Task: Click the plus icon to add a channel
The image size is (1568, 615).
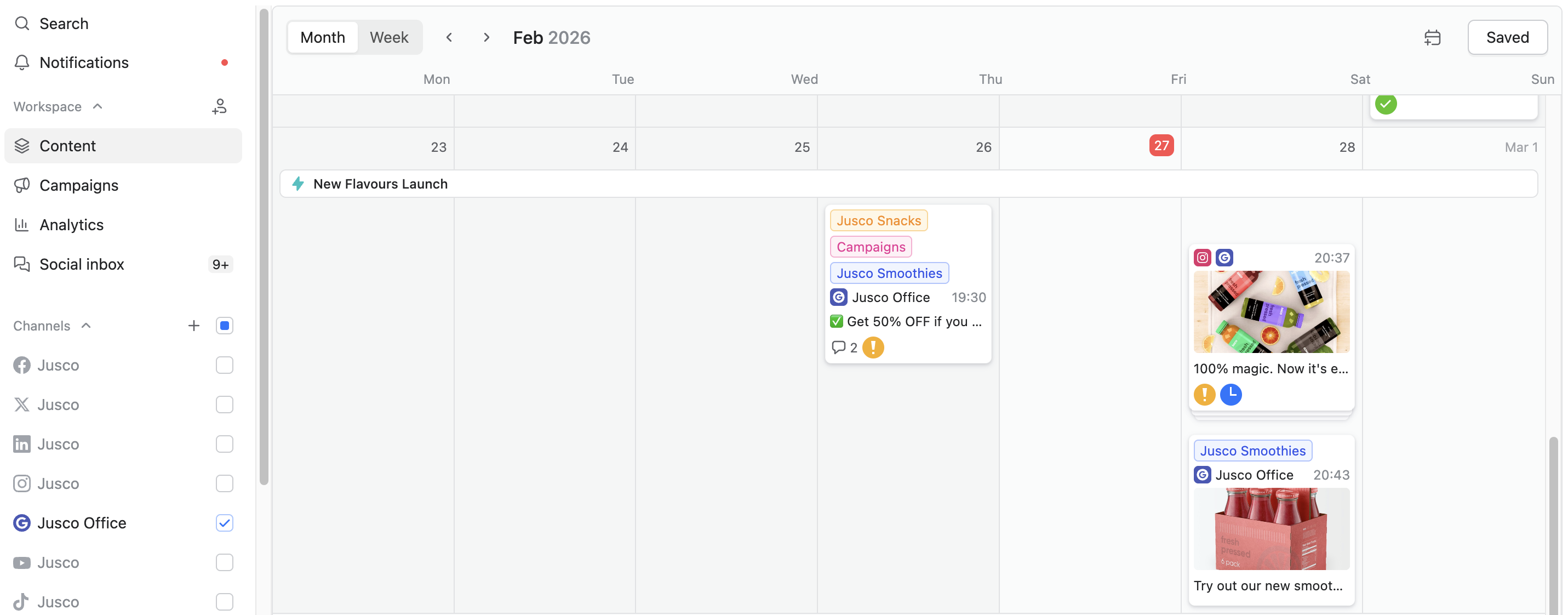Action: pos(193,326)
